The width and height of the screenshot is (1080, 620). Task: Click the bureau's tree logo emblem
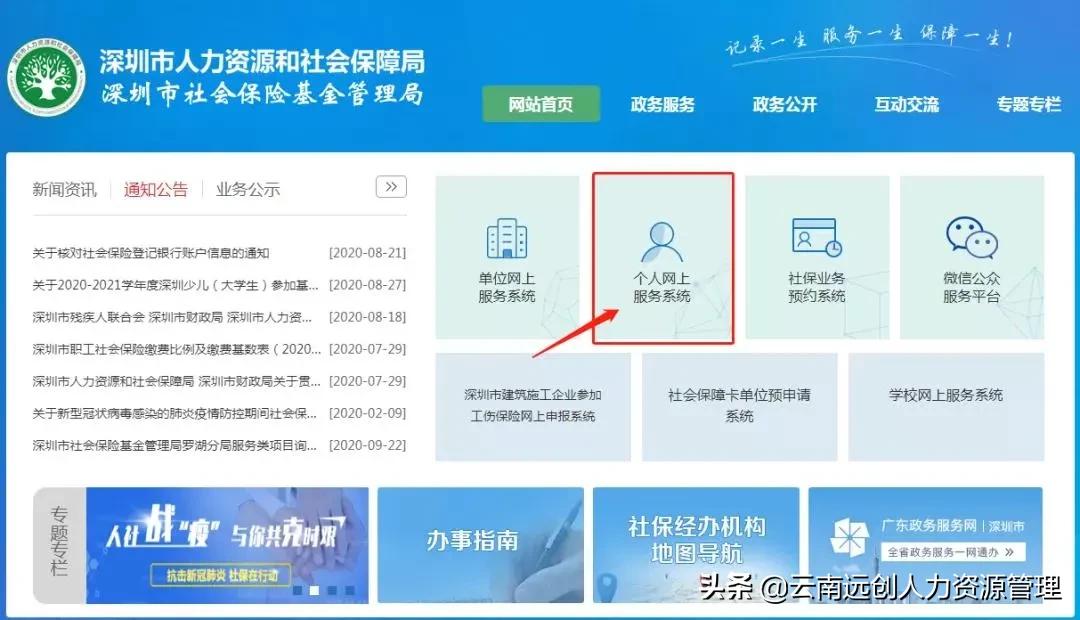47,75
